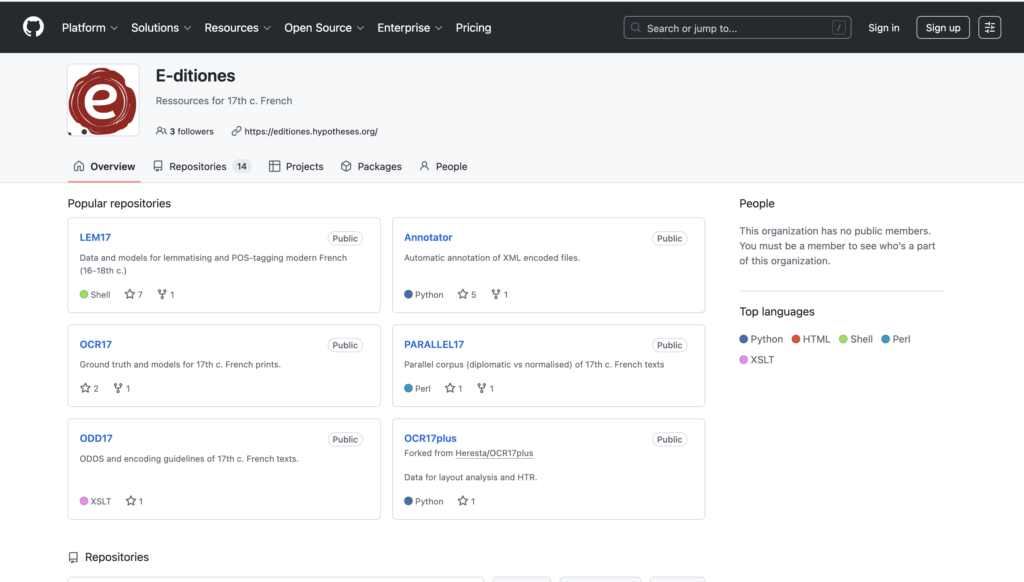Viewport: 1024px width, 582px height.
Task: Click the fork icon on OCR17
Action: coord(118,388)
